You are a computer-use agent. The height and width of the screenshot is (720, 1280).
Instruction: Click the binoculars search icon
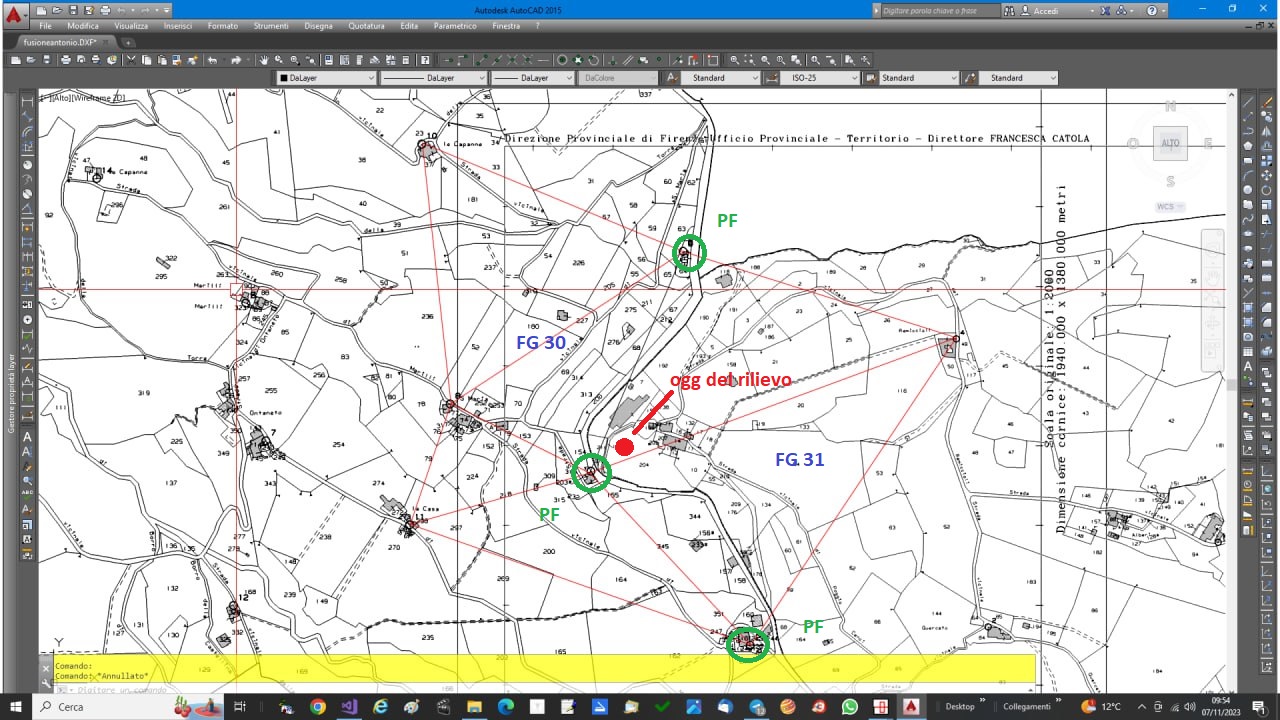click(1010, 10)
